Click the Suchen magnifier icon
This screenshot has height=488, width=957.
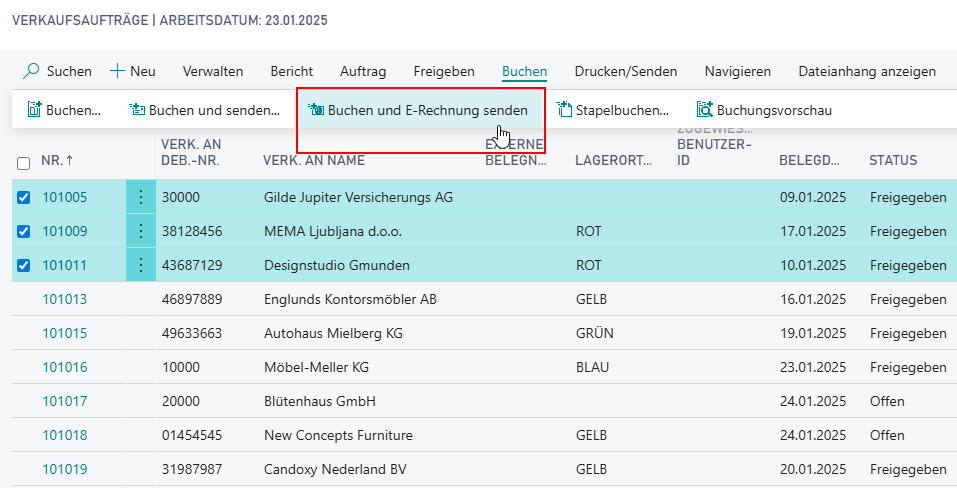click(32, 71)
